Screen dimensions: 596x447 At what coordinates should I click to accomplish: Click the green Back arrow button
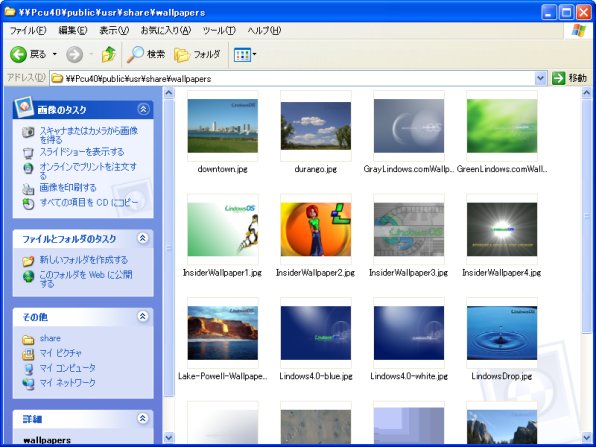(x=18, y=55)
